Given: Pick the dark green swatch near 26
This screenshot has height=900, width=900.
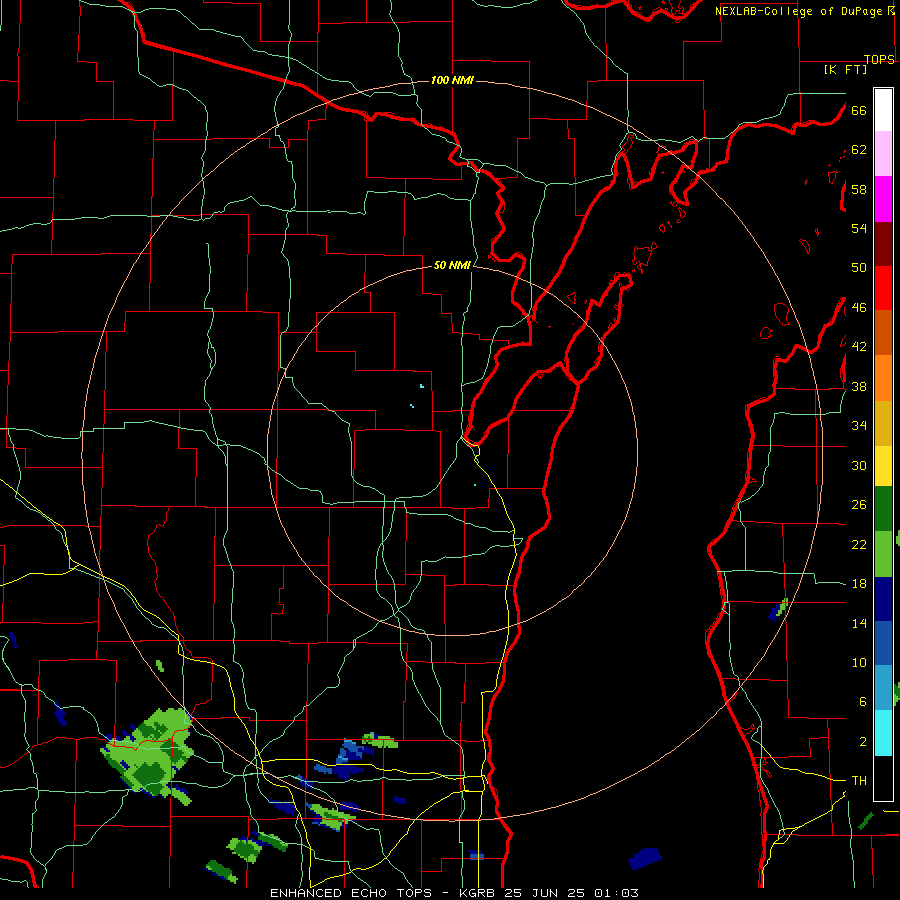Looking at the screenshot, I should (x=883, y=509).
